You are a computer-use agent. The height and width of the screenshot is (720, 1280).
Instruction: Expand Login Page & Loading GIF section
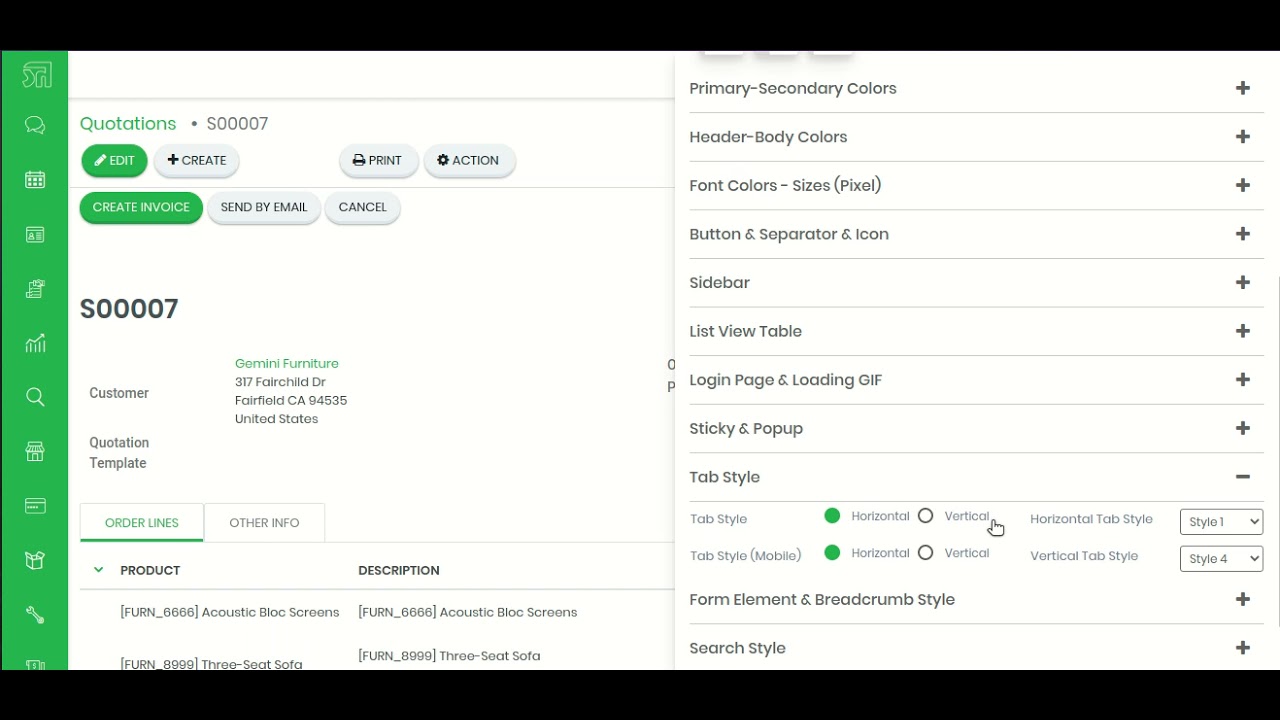976,380
